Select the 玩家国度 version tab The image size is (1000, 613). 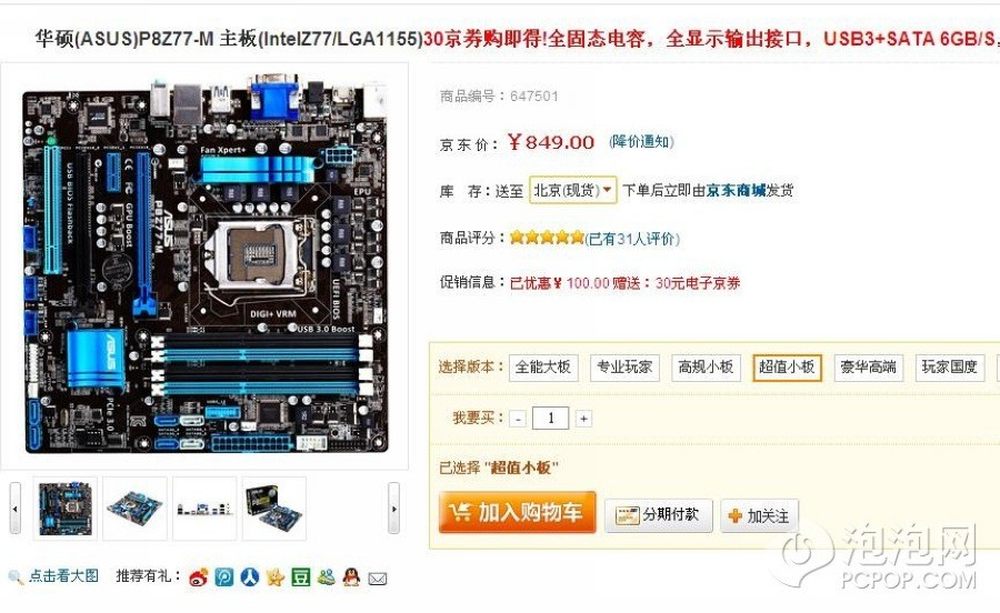(x=950, y=367)
